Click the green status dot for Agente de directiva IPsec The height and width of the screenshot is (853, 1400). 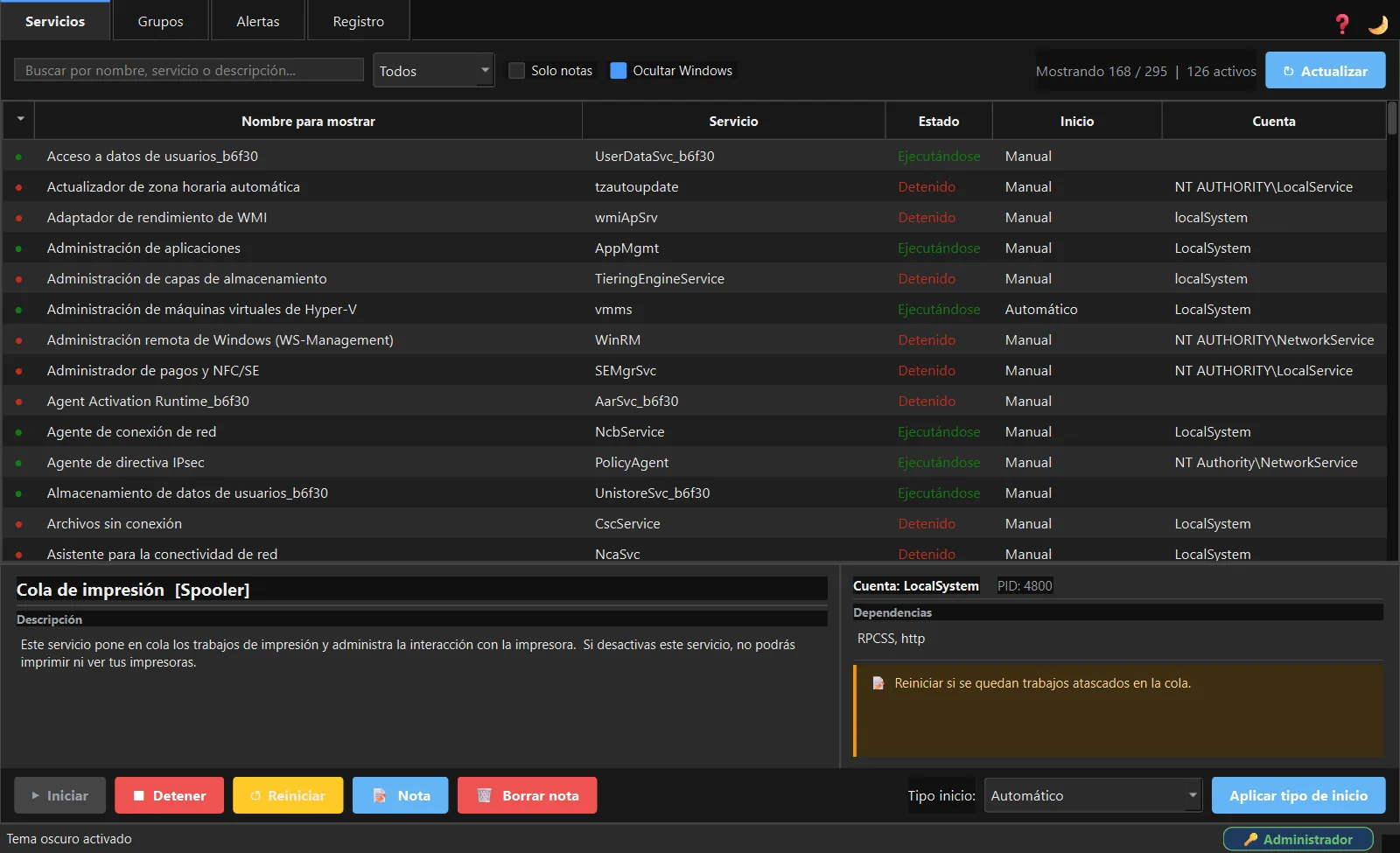pos(18,463)
